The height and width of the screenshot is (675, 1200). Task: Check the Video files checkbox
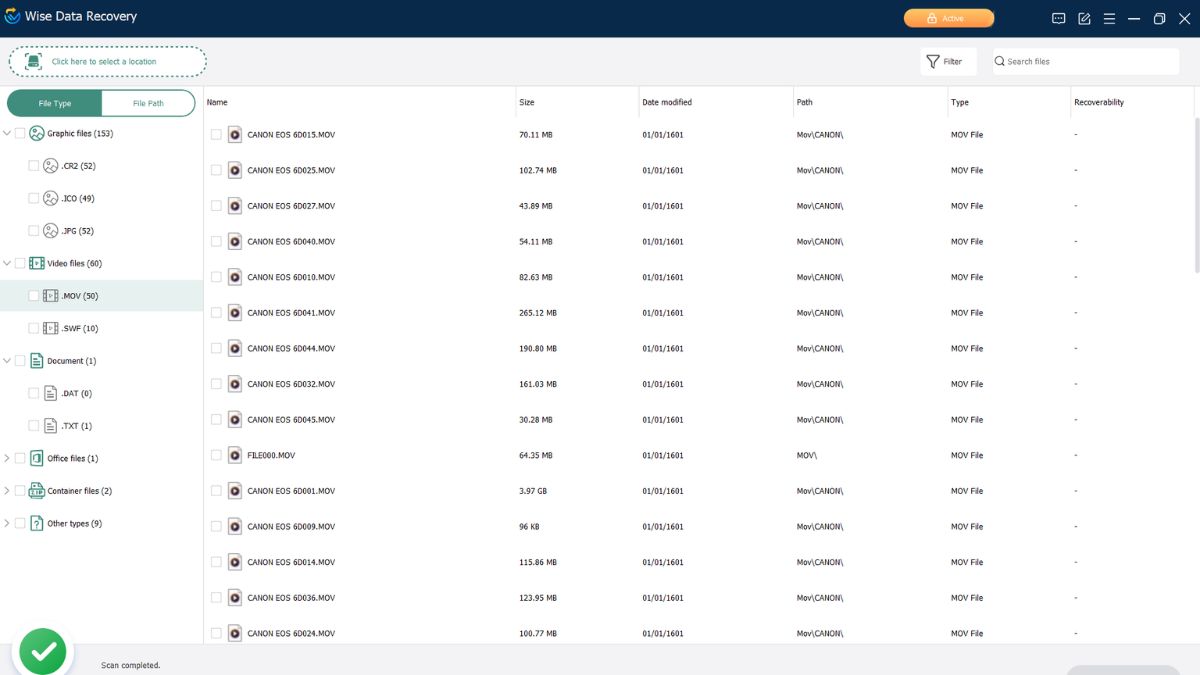(20, 263)
